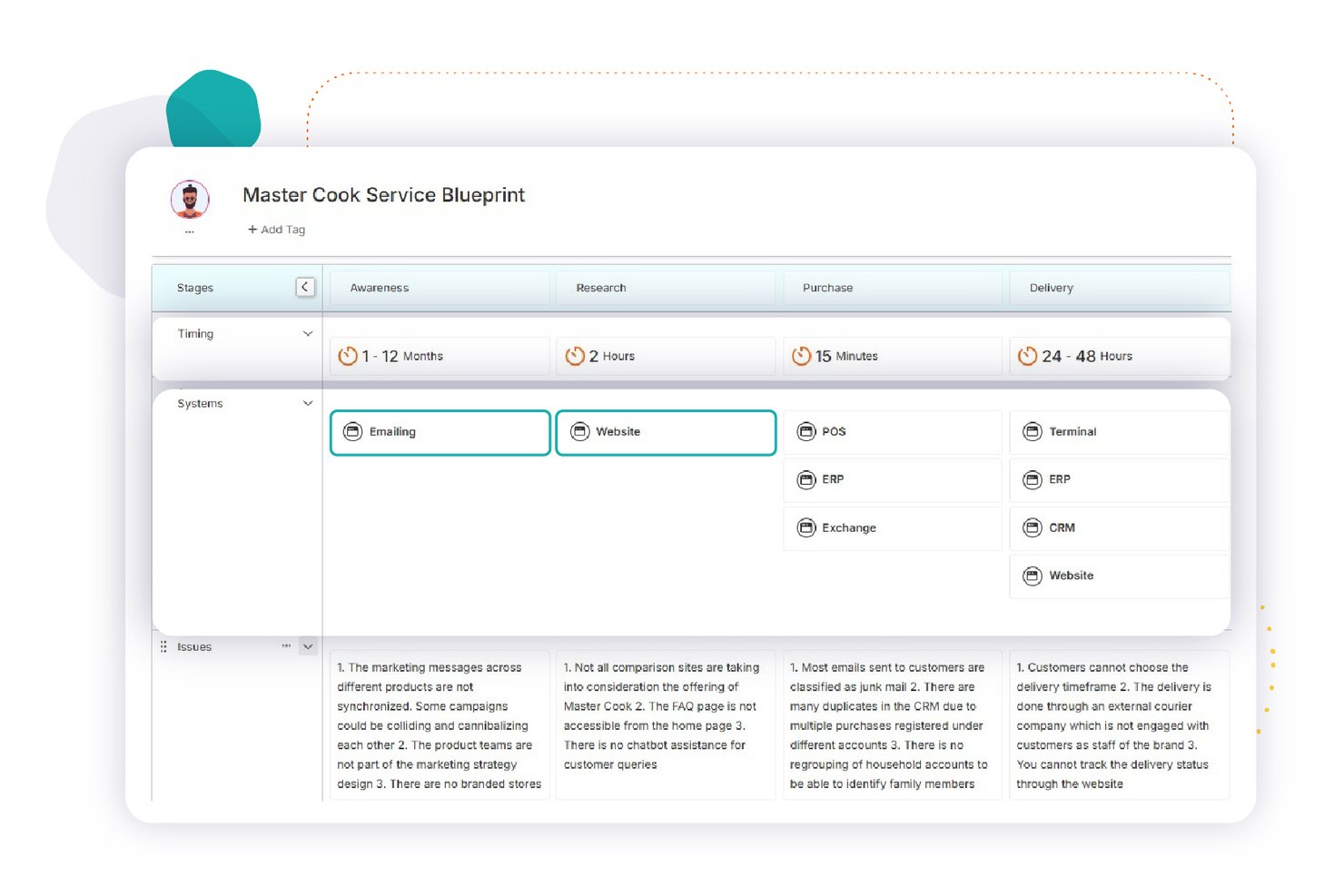This screenshot has width=1344, height=896.
Task: Click the drag handle next to Issues
Action: point(163,646)
